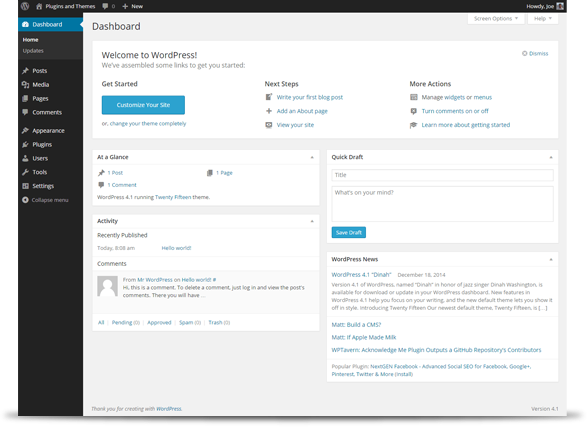This screenshot has height=427, width=587.
Task: Click the Quick Draft Title field
Action: point(442,175)
